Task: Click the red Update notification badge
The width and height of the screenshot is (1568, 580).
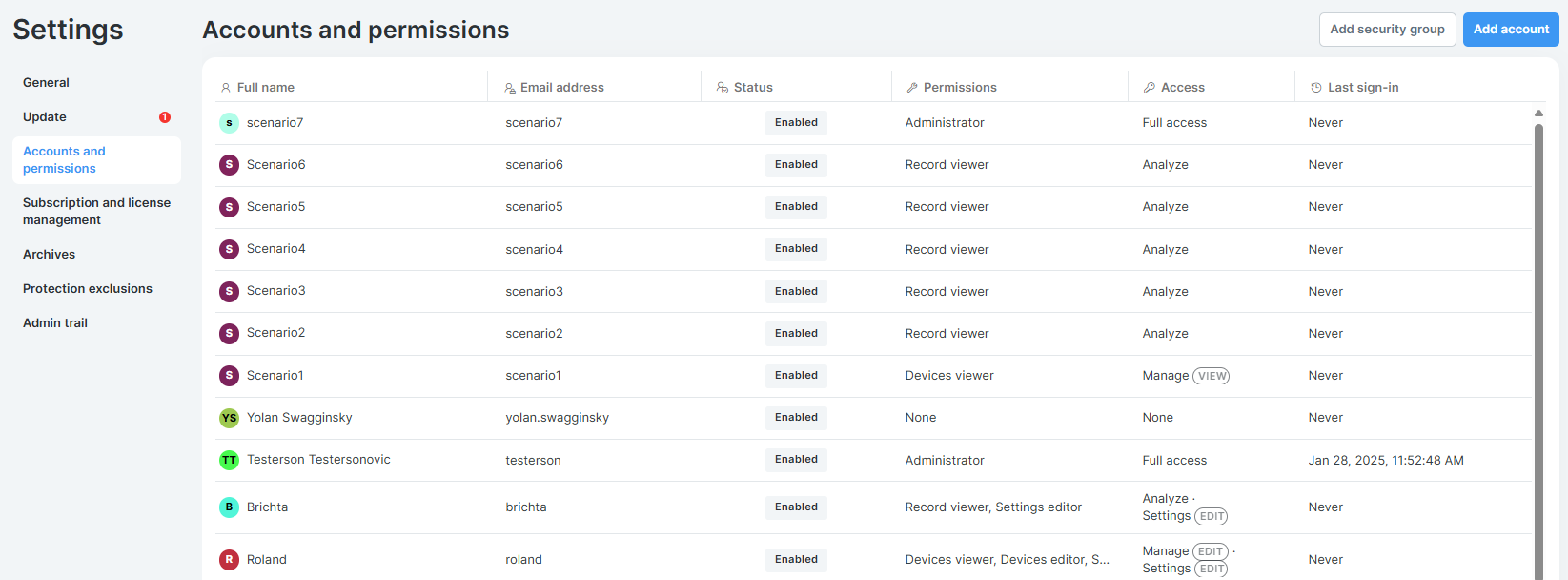Action: tap(165, 117)
